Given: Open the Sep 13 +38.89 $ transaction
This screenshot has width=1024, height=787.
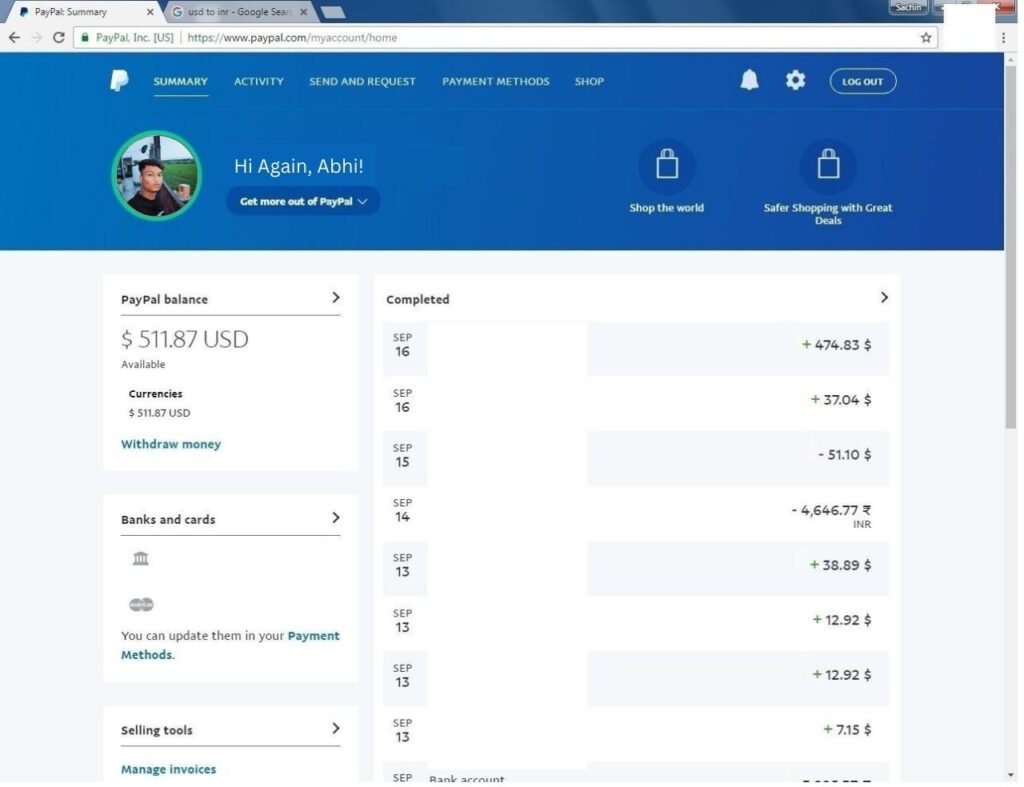Looking at the screenshot, I should pyautogui.click(x=636, y=568).
